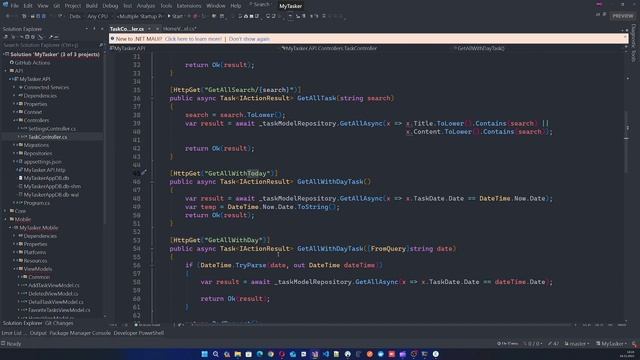640x360 pixels.
Task: Collapse the Controllers folder
Action: point(14,120)
